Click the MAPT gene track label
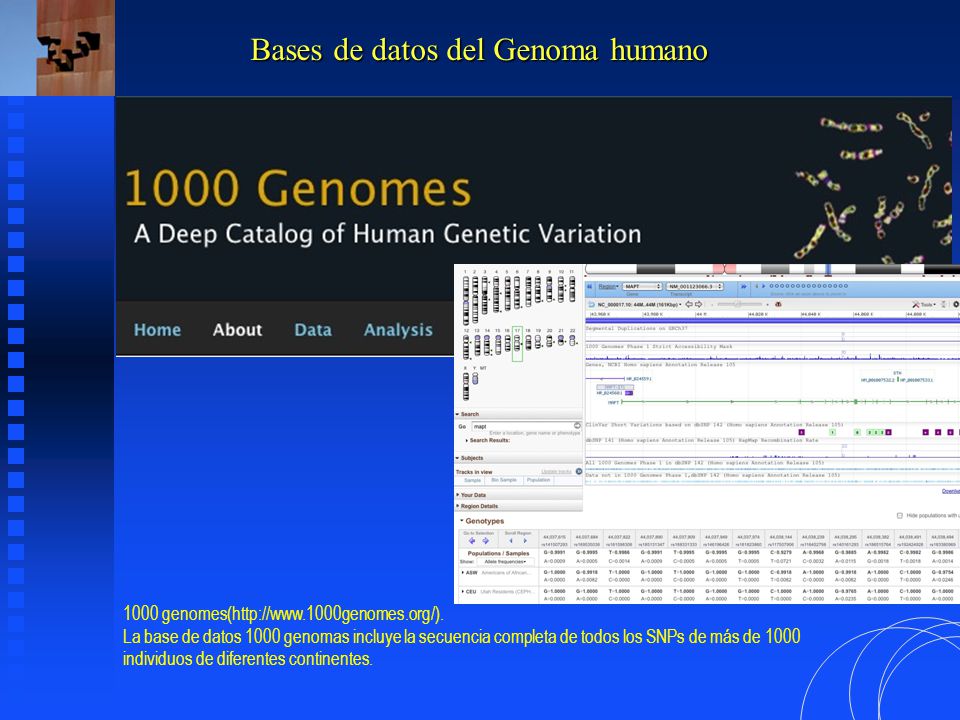The image size is (960, 720). pos(613,403)
